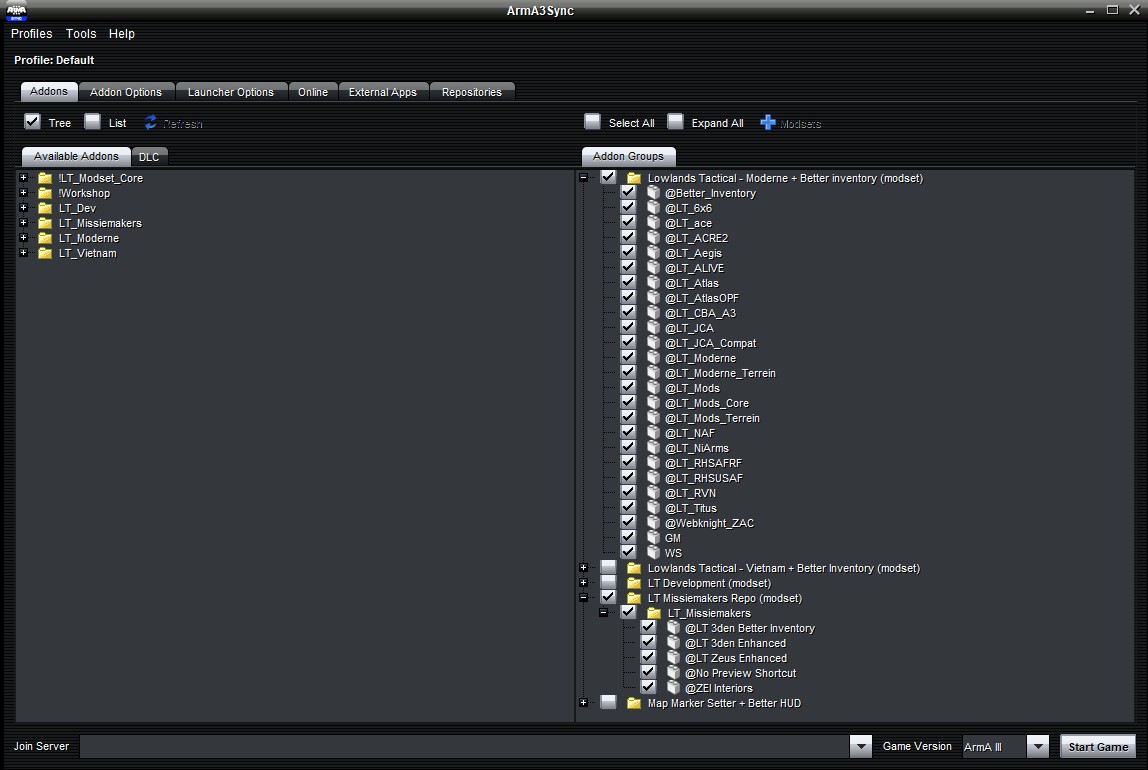This screenshot has width=1148, height=770.
Task: Click the Lowlands Tactical Moderne modset folder icon
Action: point(634,178)
